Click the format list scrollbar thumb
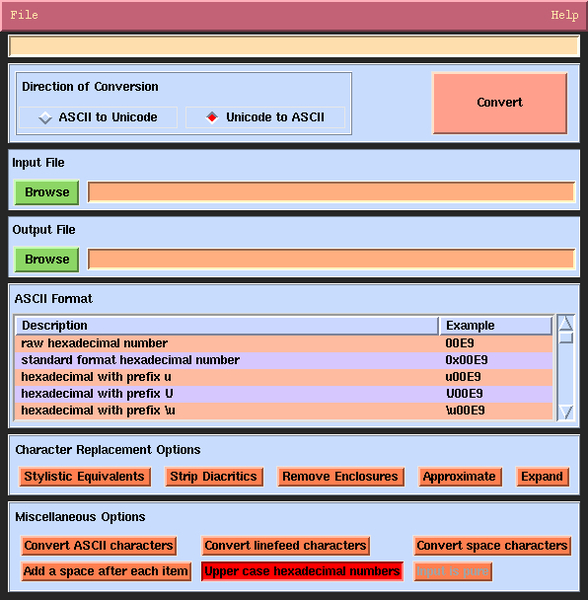588x600 pixels. (x=566, y=338)
